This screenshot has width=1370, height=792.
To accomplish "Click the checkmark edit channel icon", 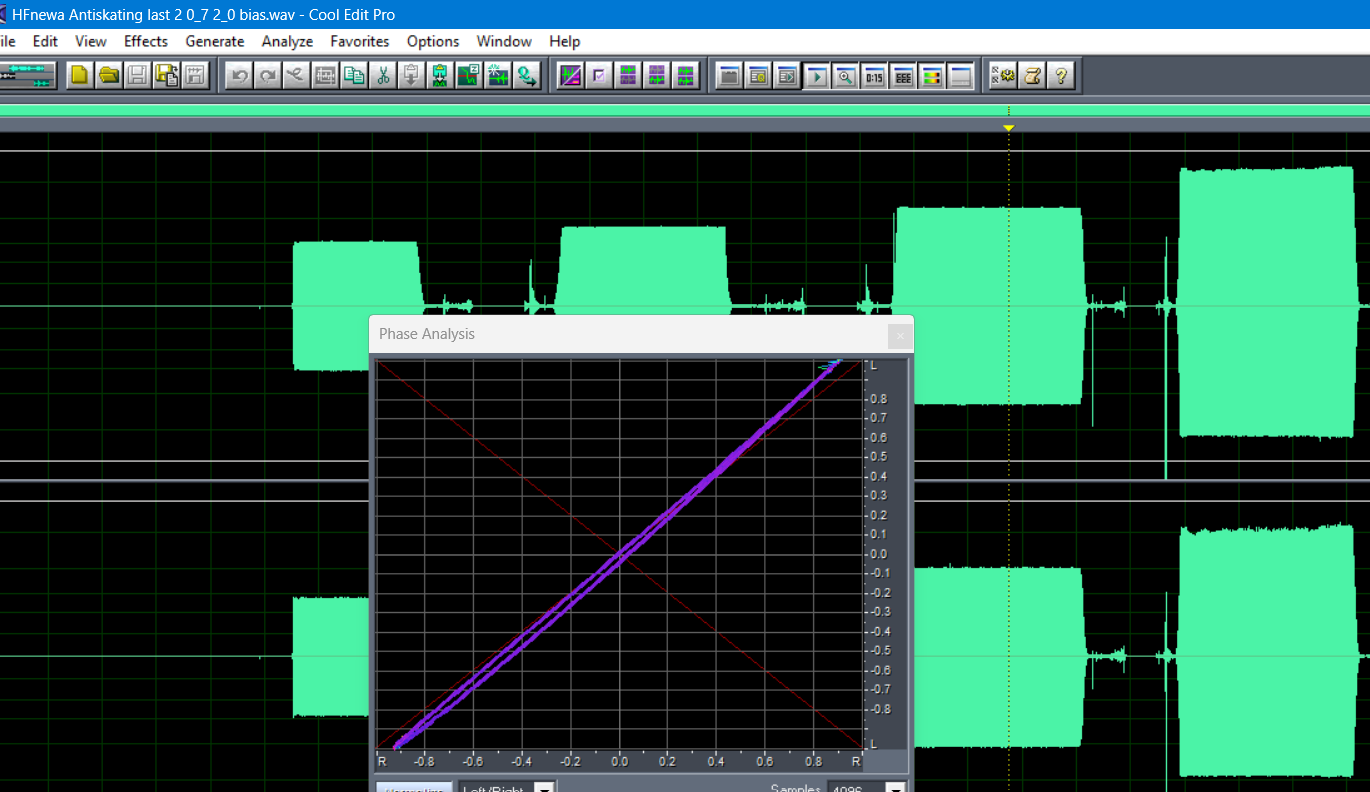I will pyautogui.click(x=600, y=75).
